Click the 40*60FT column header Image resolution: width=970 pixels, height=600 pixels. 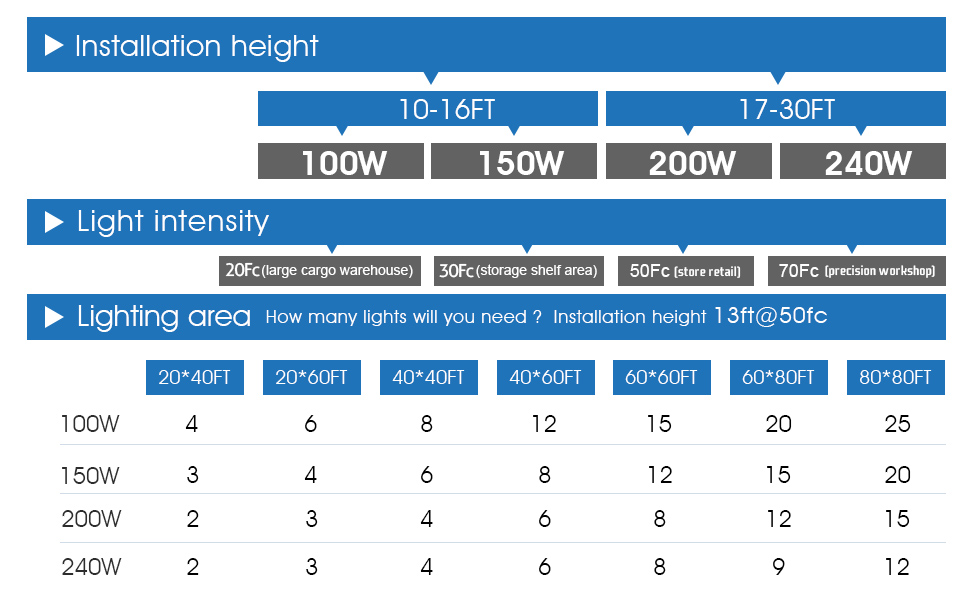tap(545, 377)
